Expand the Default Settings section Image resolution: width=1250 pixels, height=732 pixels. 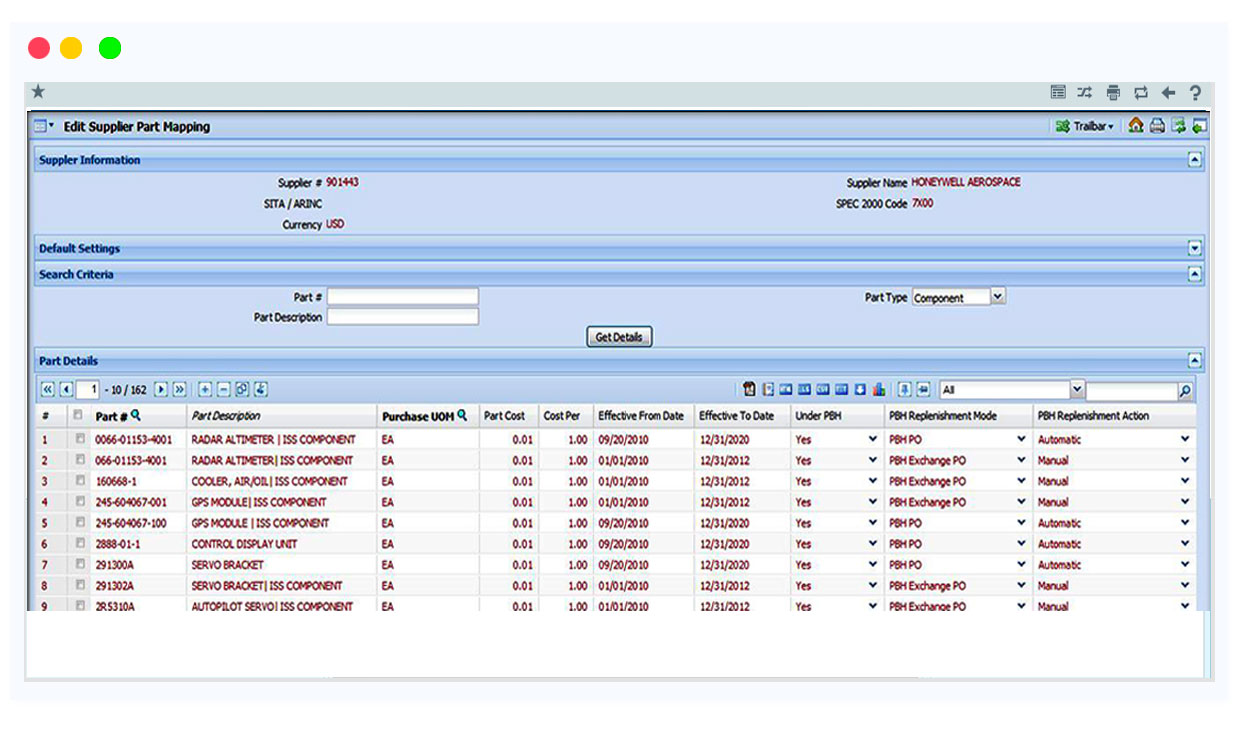(x=1195, y=248)
